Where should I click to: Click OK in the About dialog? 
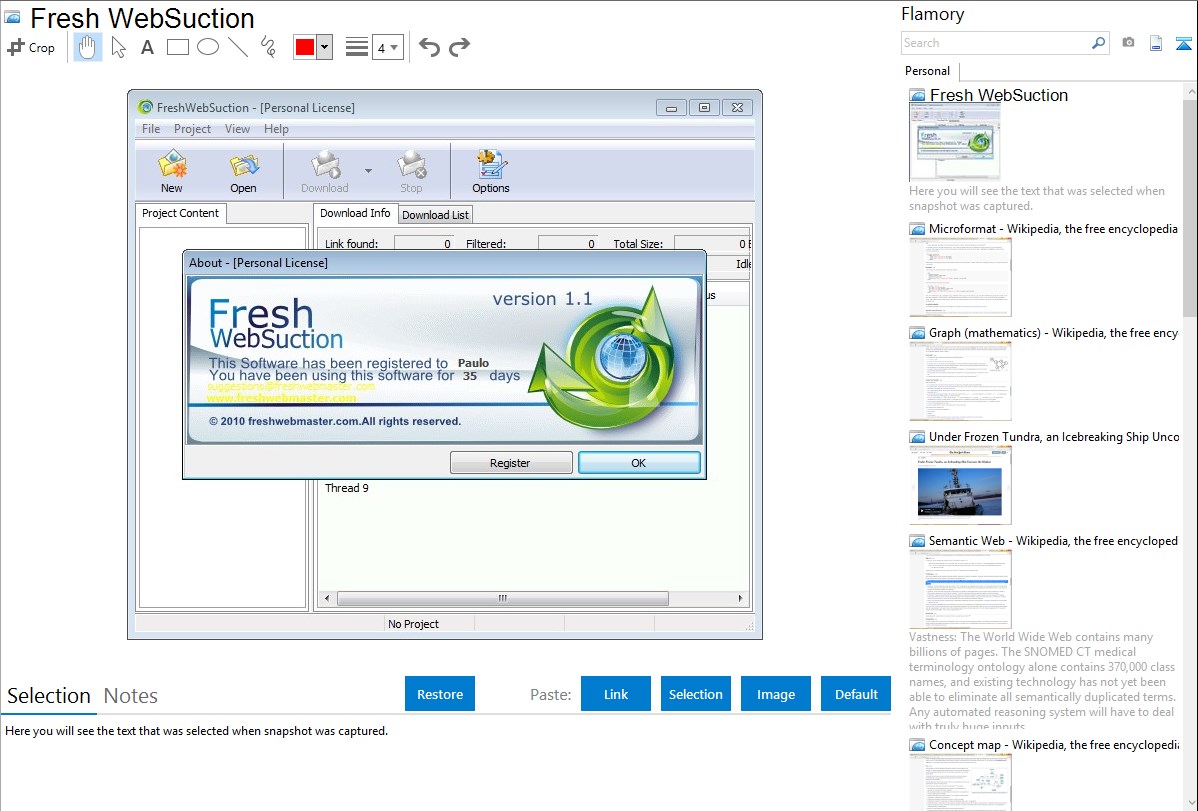pos(639,462)
